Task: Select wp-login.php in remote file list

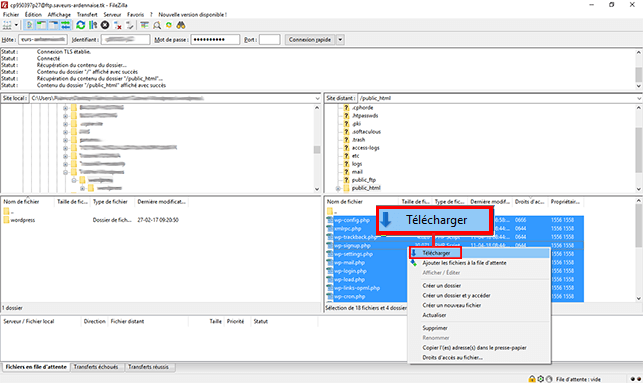Action: tap(350, 271)
